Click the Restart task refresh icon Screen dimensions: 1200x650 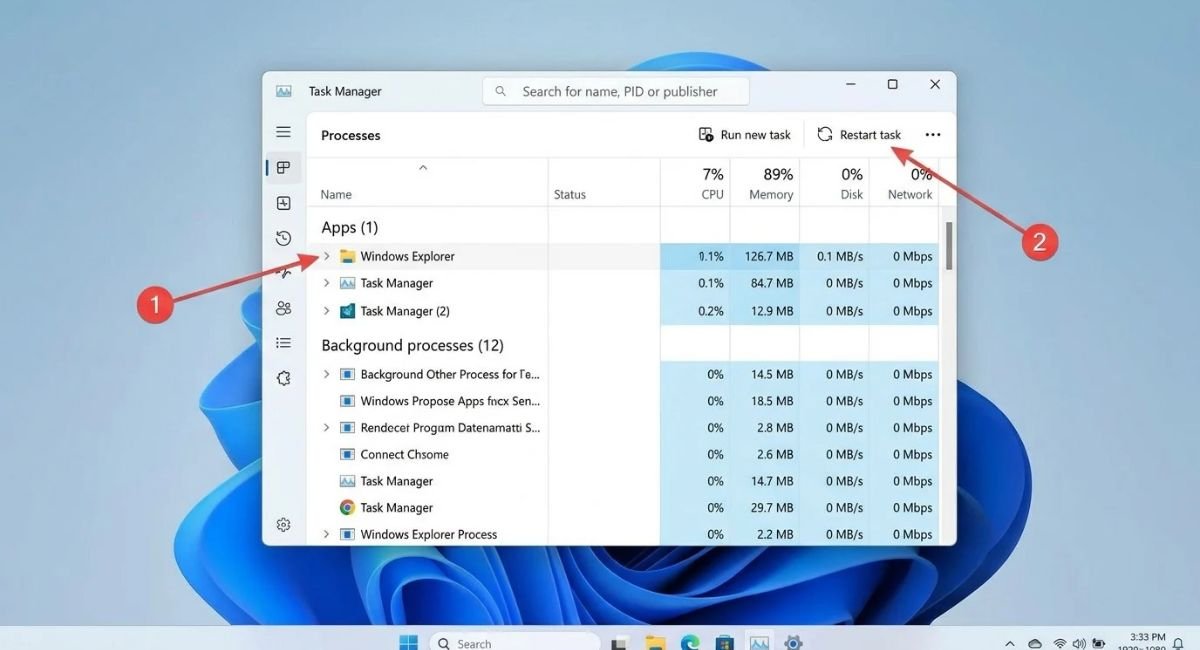[x=825, y=134]
